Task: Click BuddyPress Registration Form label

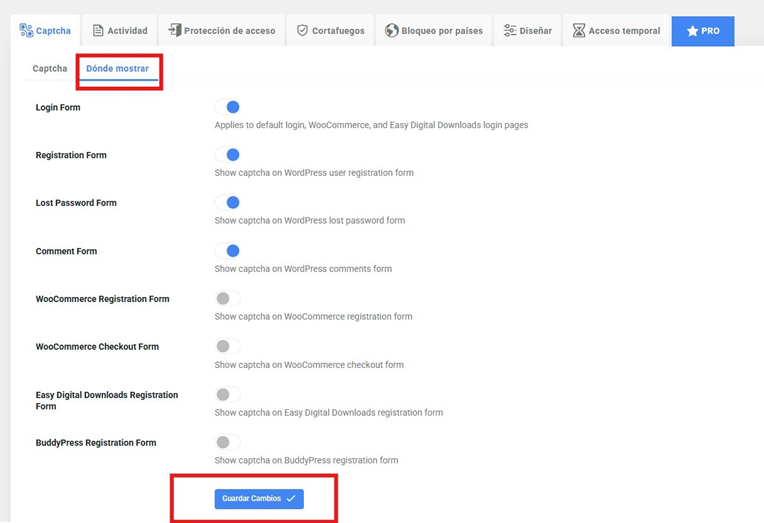Action: point(96,443)
